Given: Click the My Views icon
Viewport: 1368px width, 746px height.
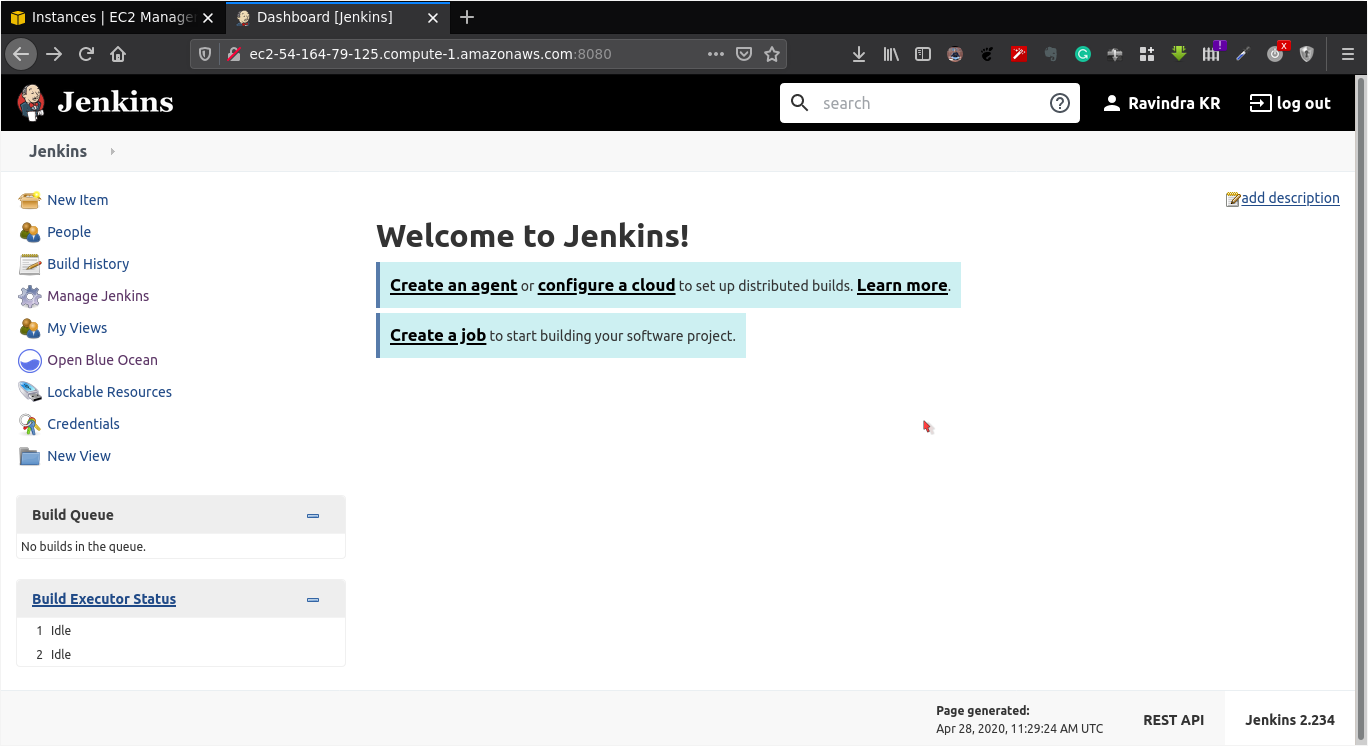Looking at the screenshot, I should (30, 328).
